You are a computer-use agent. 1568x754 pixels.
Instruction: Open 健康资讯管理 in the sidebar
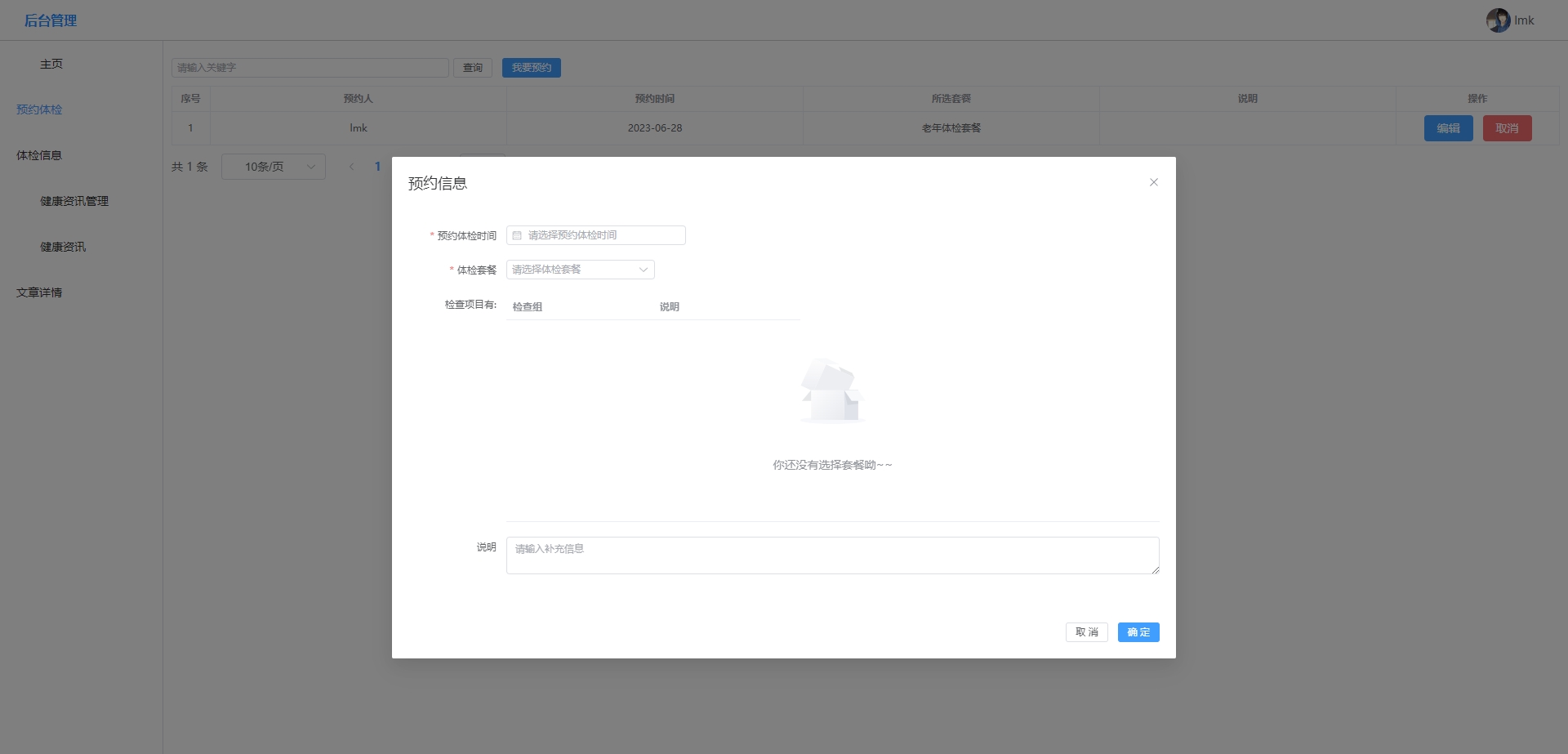74,201
